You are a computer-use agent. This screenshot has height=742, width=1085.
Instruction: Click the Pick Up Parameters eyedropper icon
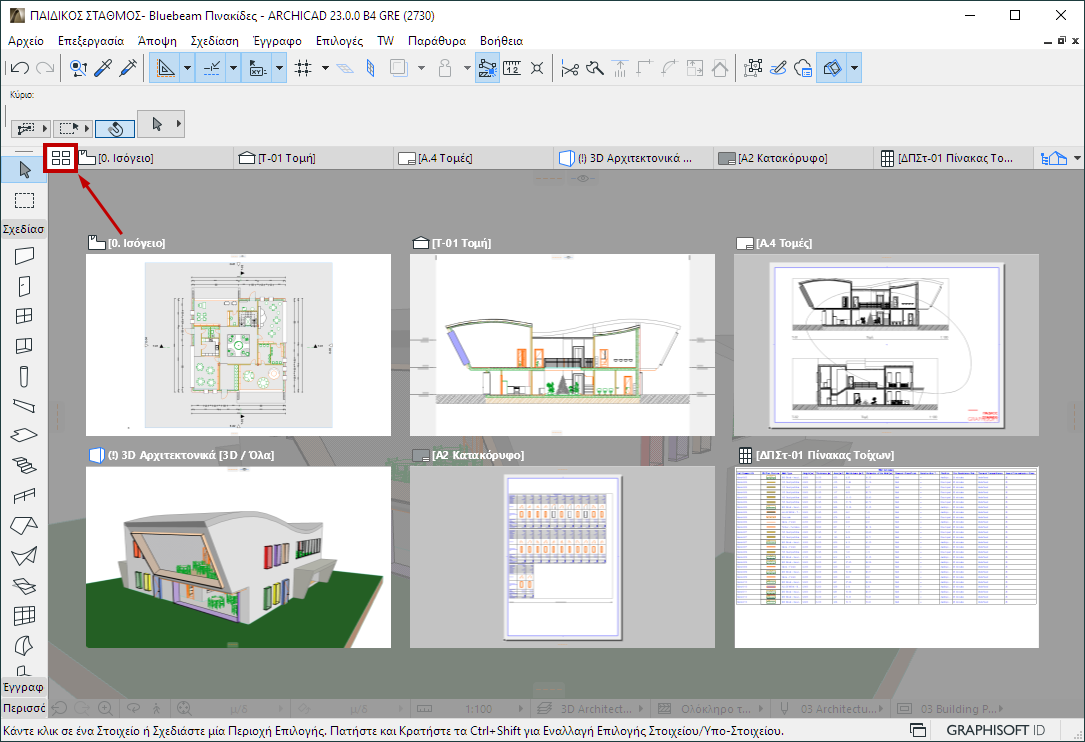pyautogui.click(x=102, y=68)
